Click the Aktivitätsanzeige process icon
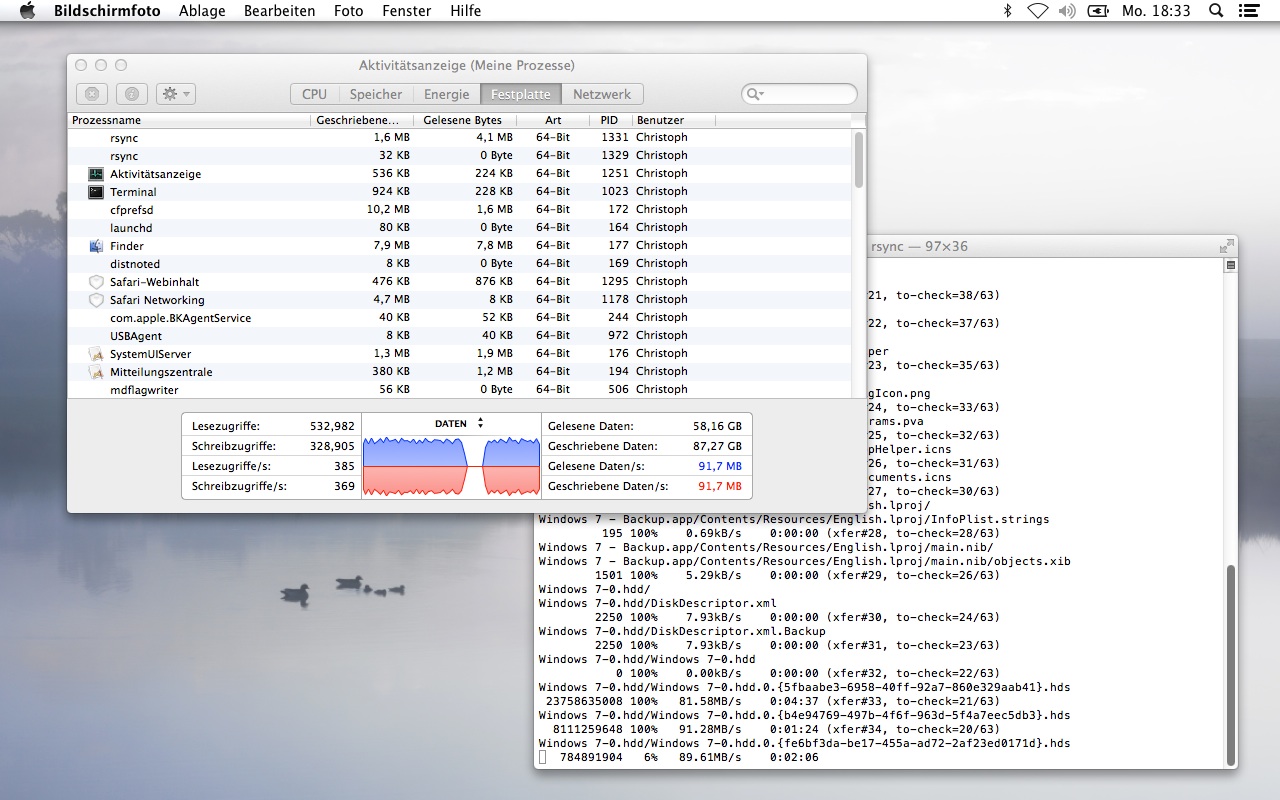1280x800 pixels. [x=96, y=174]
